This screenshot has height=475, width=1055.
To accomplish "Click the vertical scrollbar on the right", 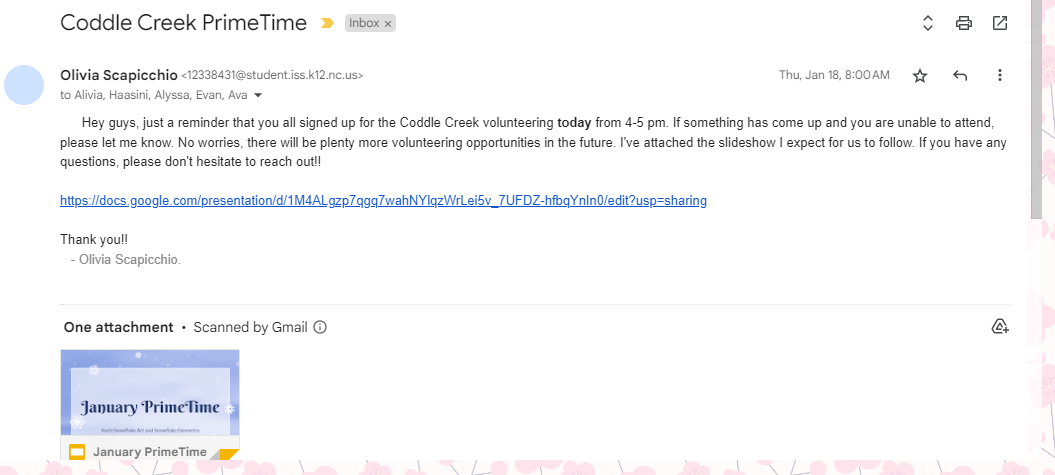I will 1036,110.
